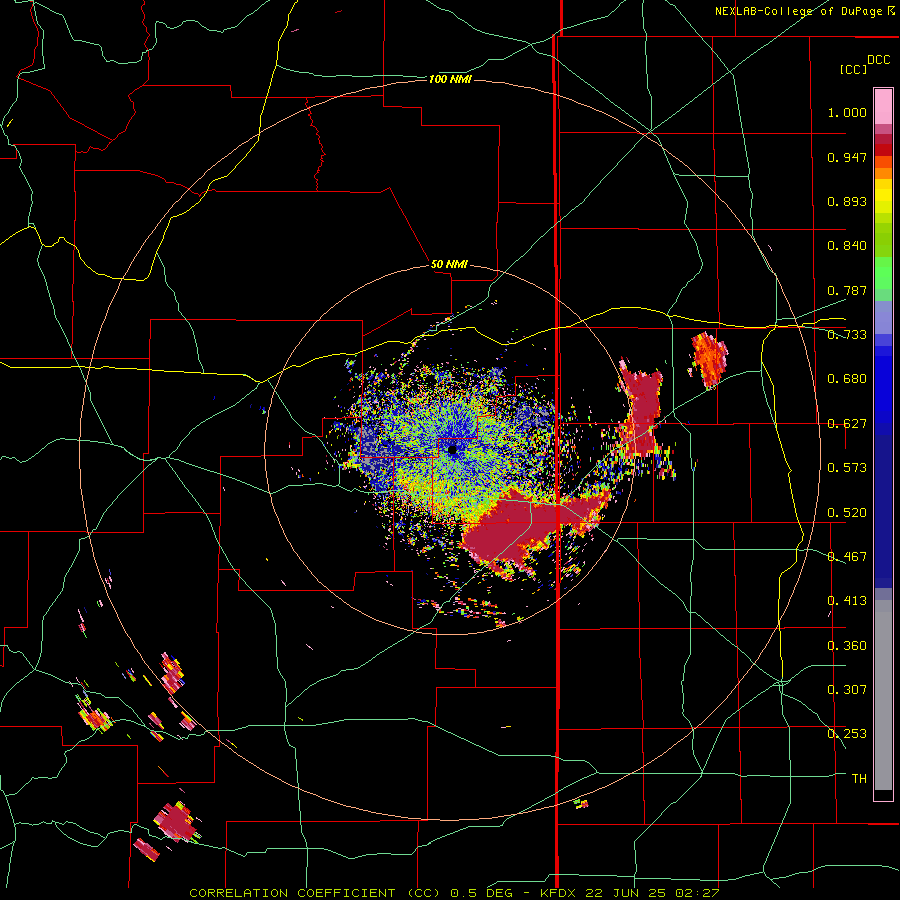
Task: Click the [CC] unit label by the legend
Action: (853, 69)
